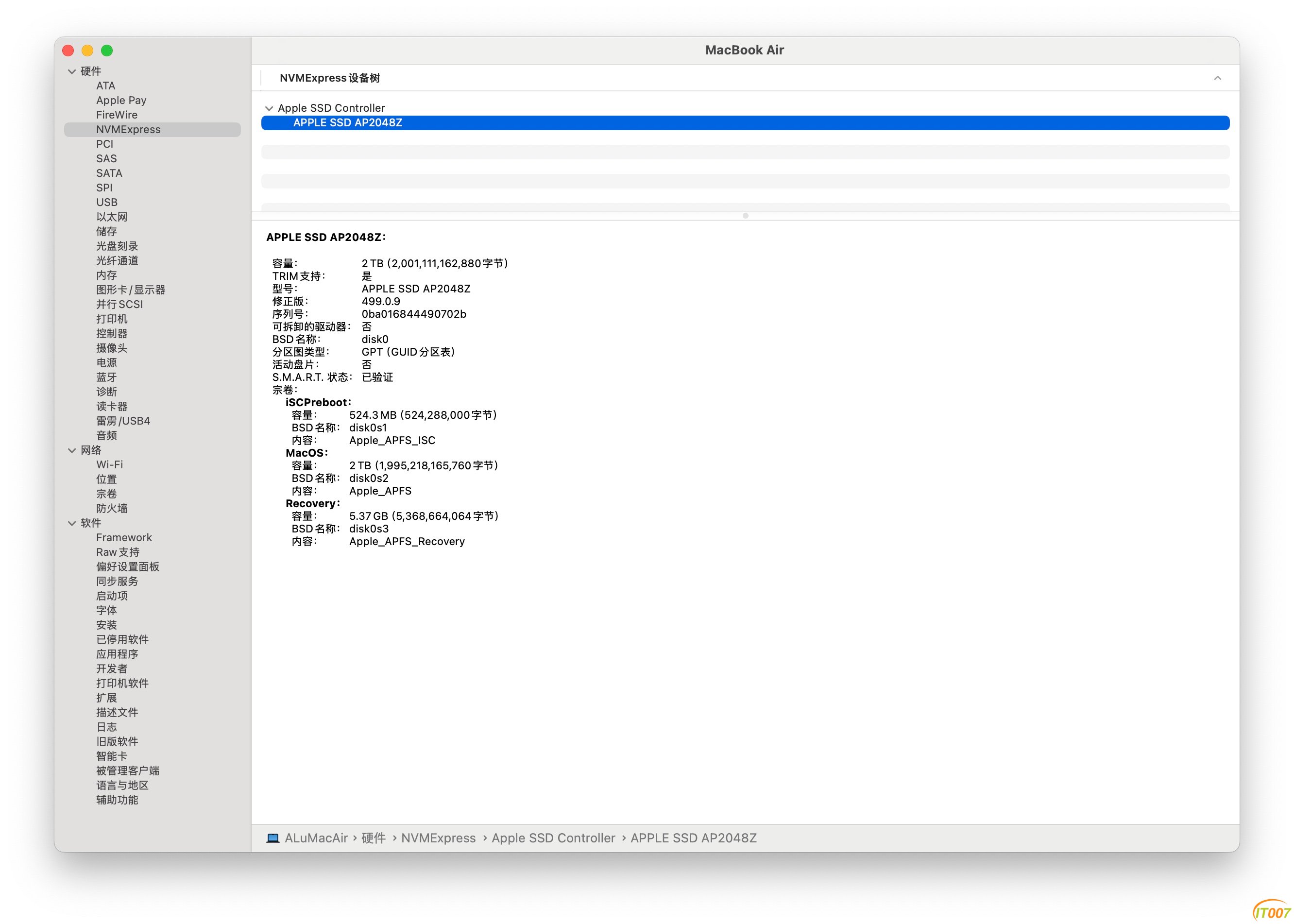Open 打印机软件 category

coord(122,684)
